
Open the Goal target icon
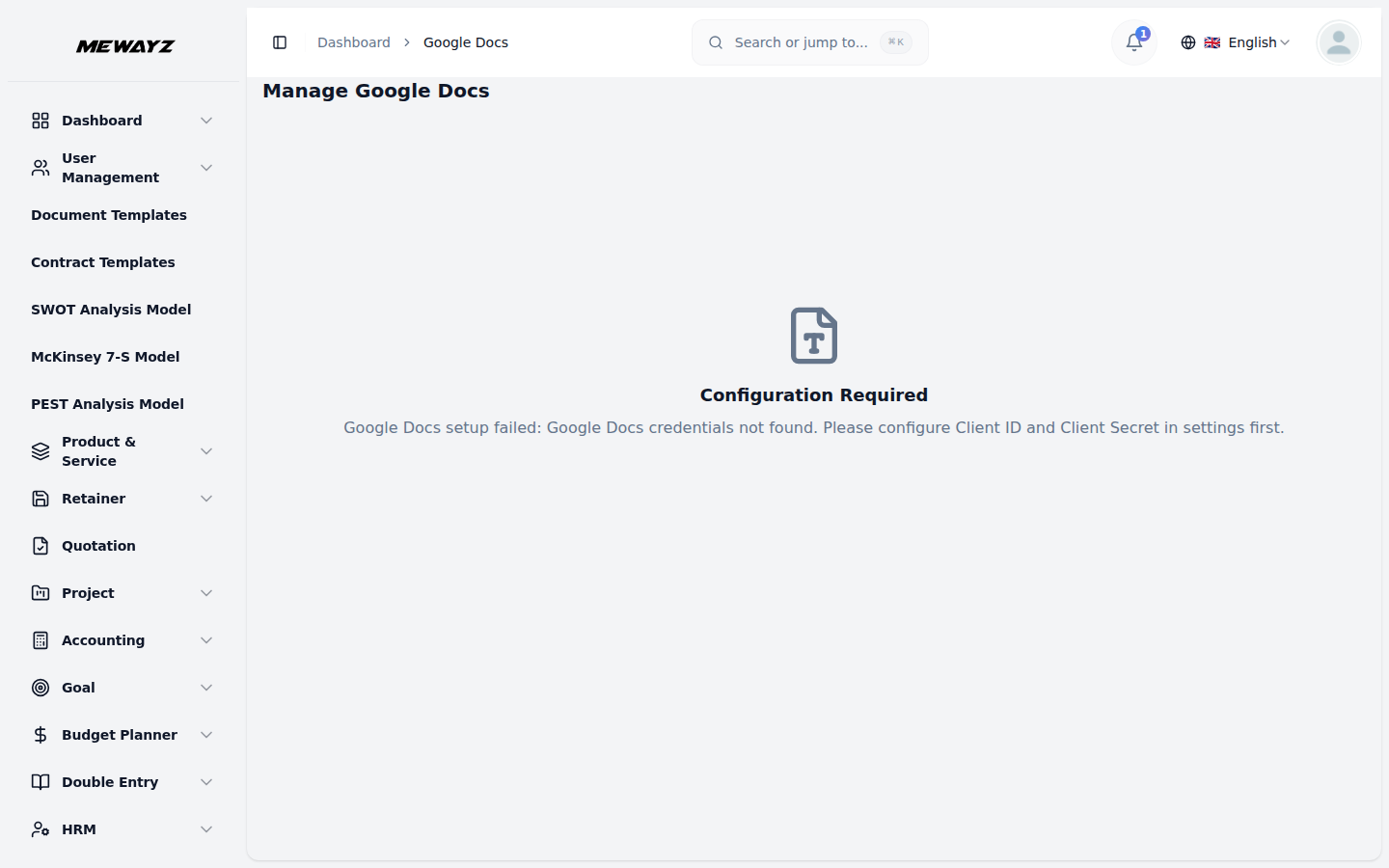click(40, 687)
